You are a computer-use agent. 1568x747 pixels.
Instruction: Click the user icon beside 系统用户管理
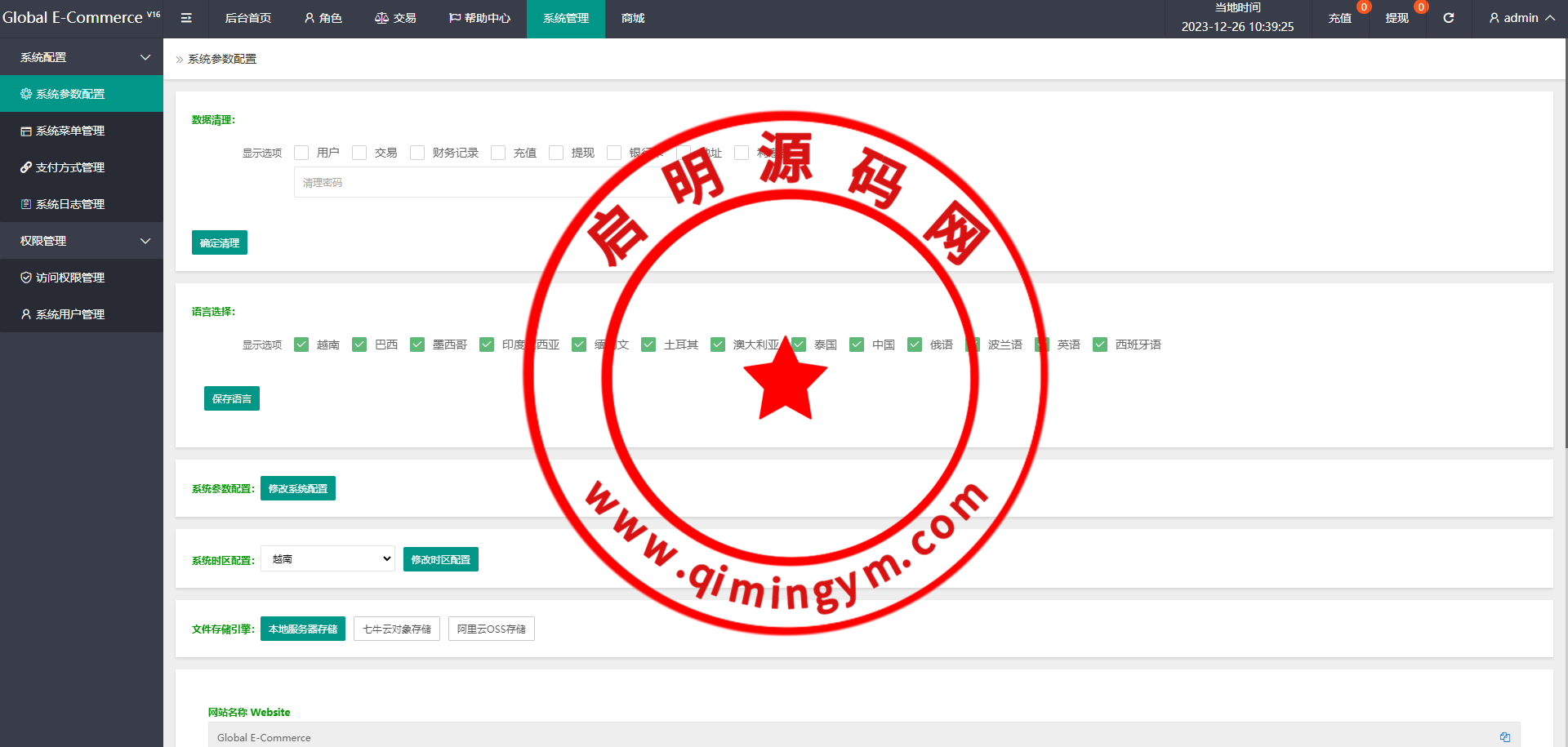pos(26,314)
